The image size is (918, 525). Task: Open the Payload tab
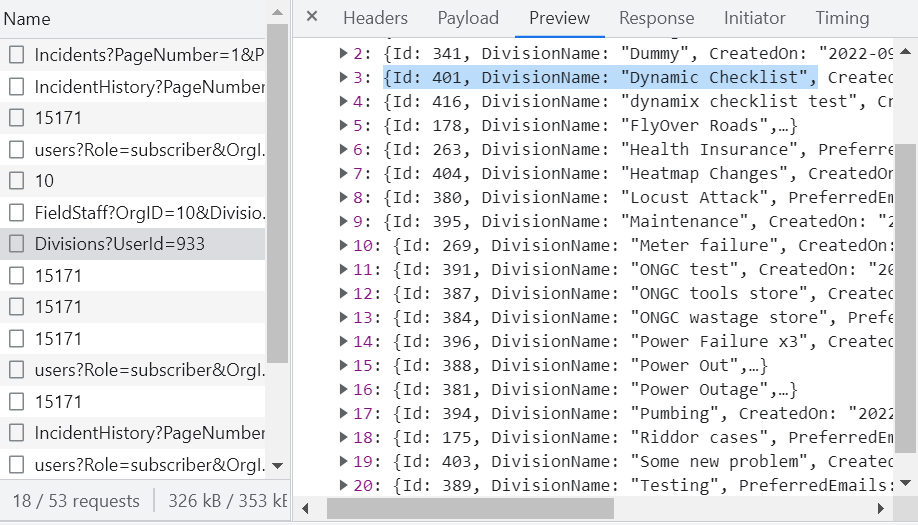coord(468,18)
